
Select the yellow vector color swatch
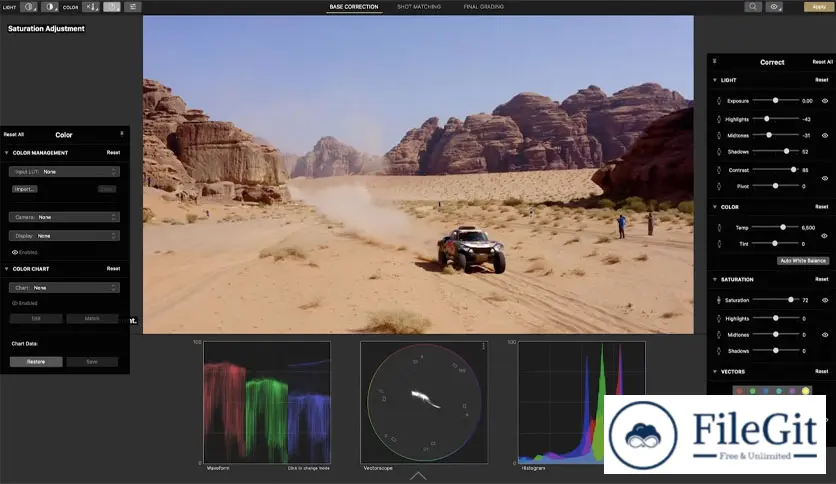[x=805, y=391]
